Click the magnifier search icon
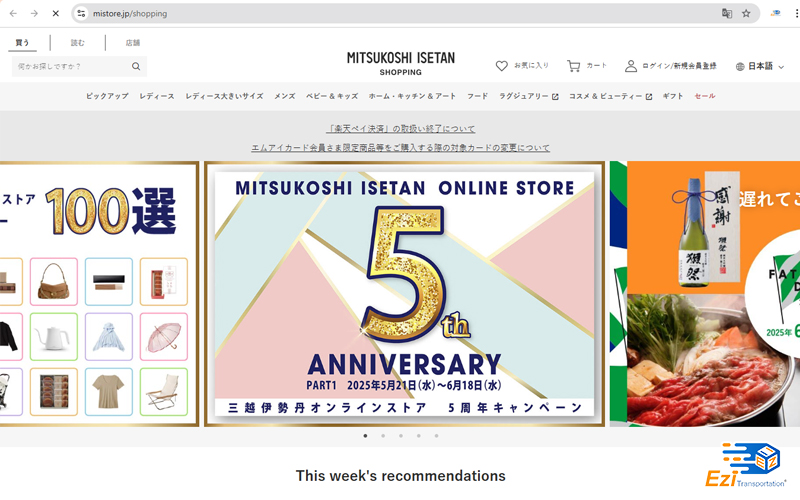 136,66
